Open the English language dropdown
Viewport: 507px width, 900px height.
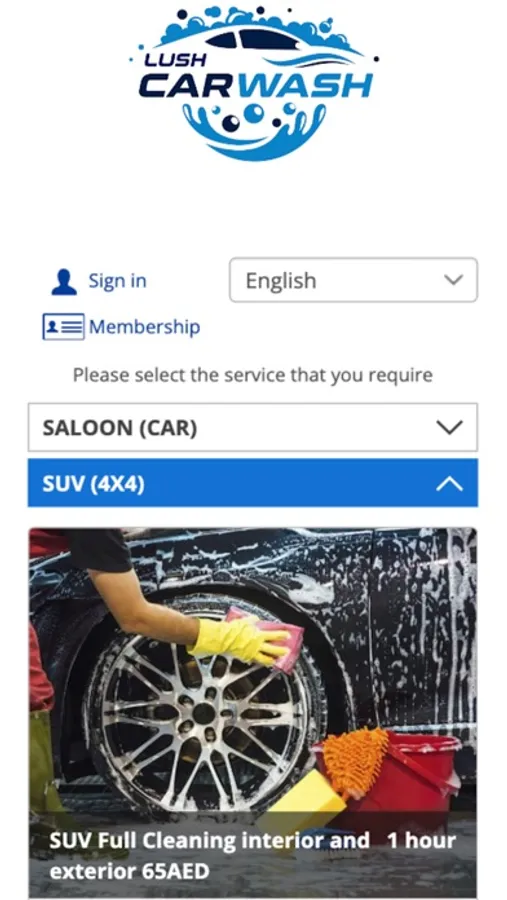(x=353, y=280)
